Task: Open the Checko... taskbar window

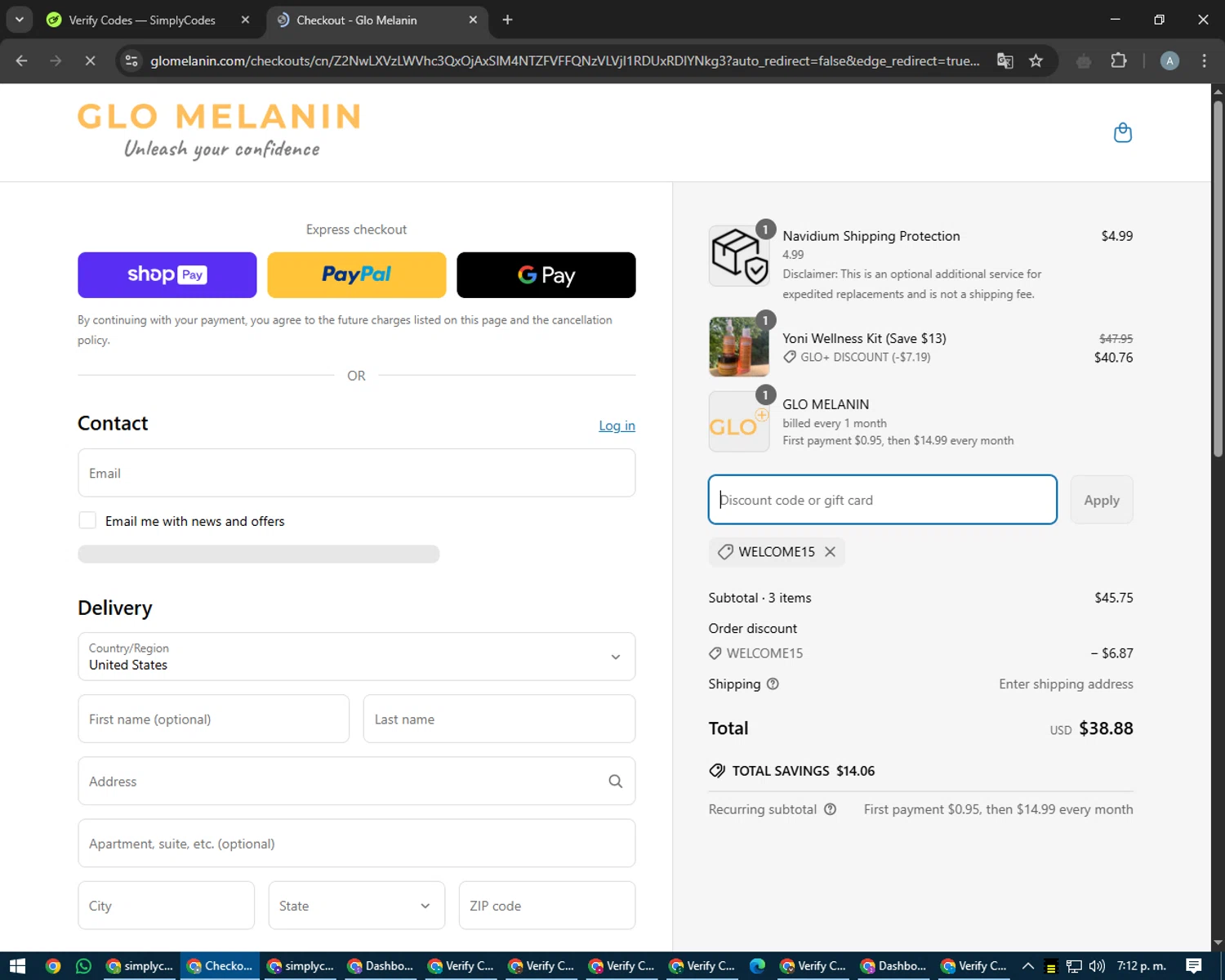Action: click(220, 966)
